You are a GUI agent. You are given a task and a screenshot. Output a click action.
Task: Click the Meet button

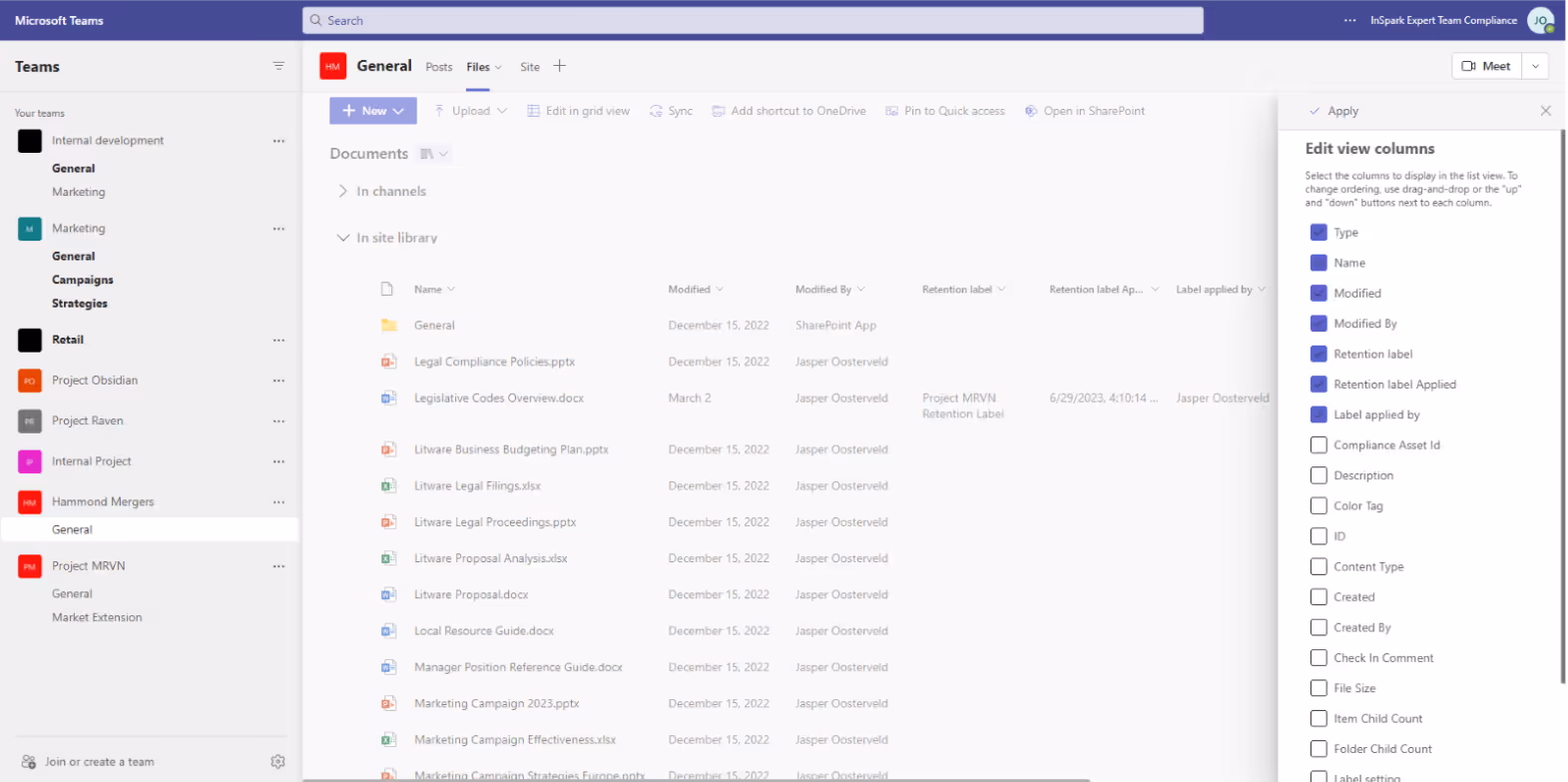[x=1487, y=66]
